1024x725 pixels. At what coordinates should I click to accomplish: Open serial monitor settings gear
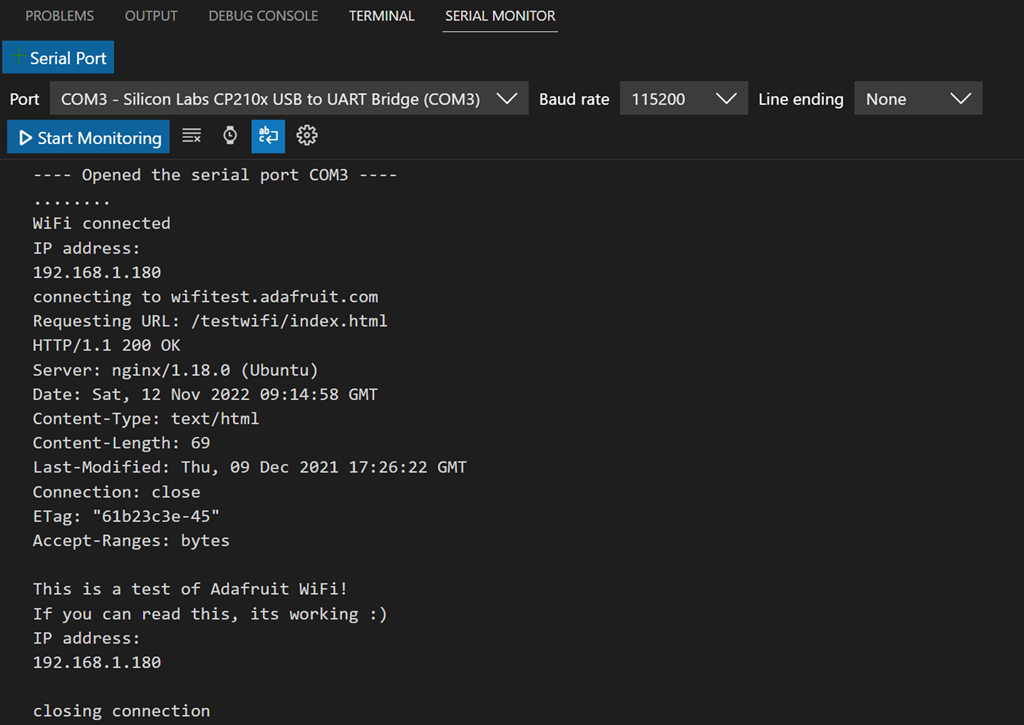click(x=307, y=136)
